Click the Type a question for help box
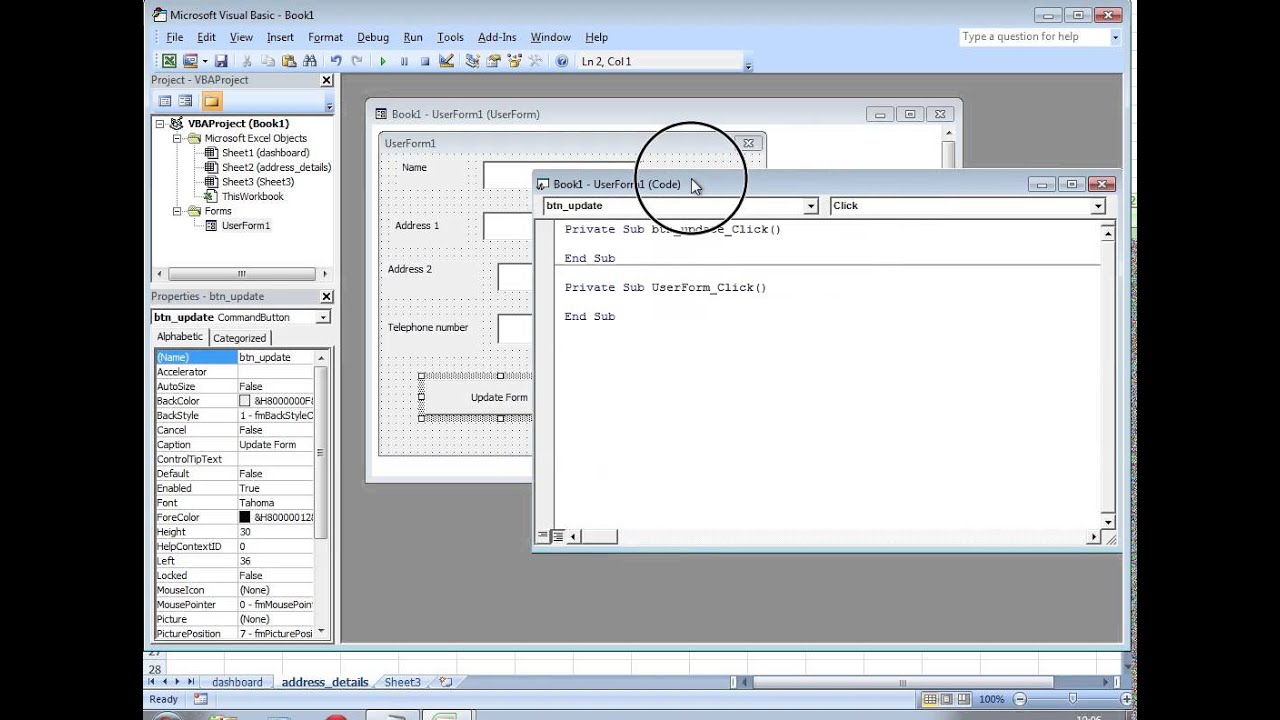Screen dimensions: 1280x720 pyautogui.click(x=1033, y=37)
